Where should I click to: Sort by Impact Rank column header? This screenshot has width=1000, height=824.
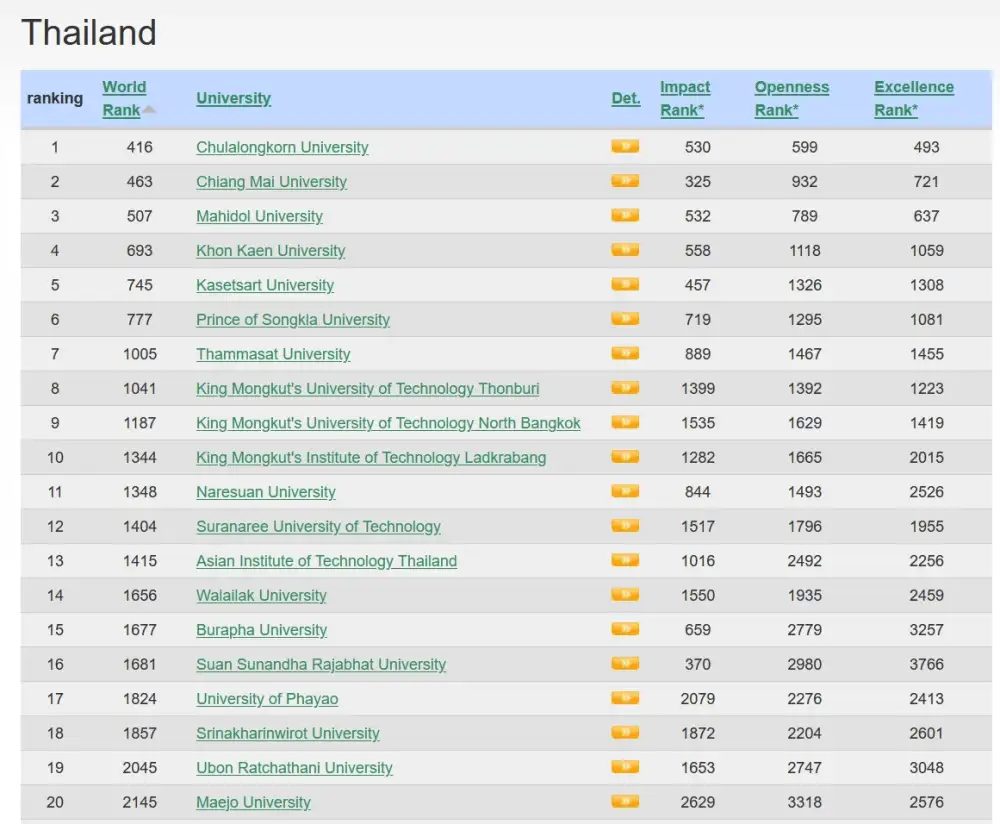coord(685,98)
